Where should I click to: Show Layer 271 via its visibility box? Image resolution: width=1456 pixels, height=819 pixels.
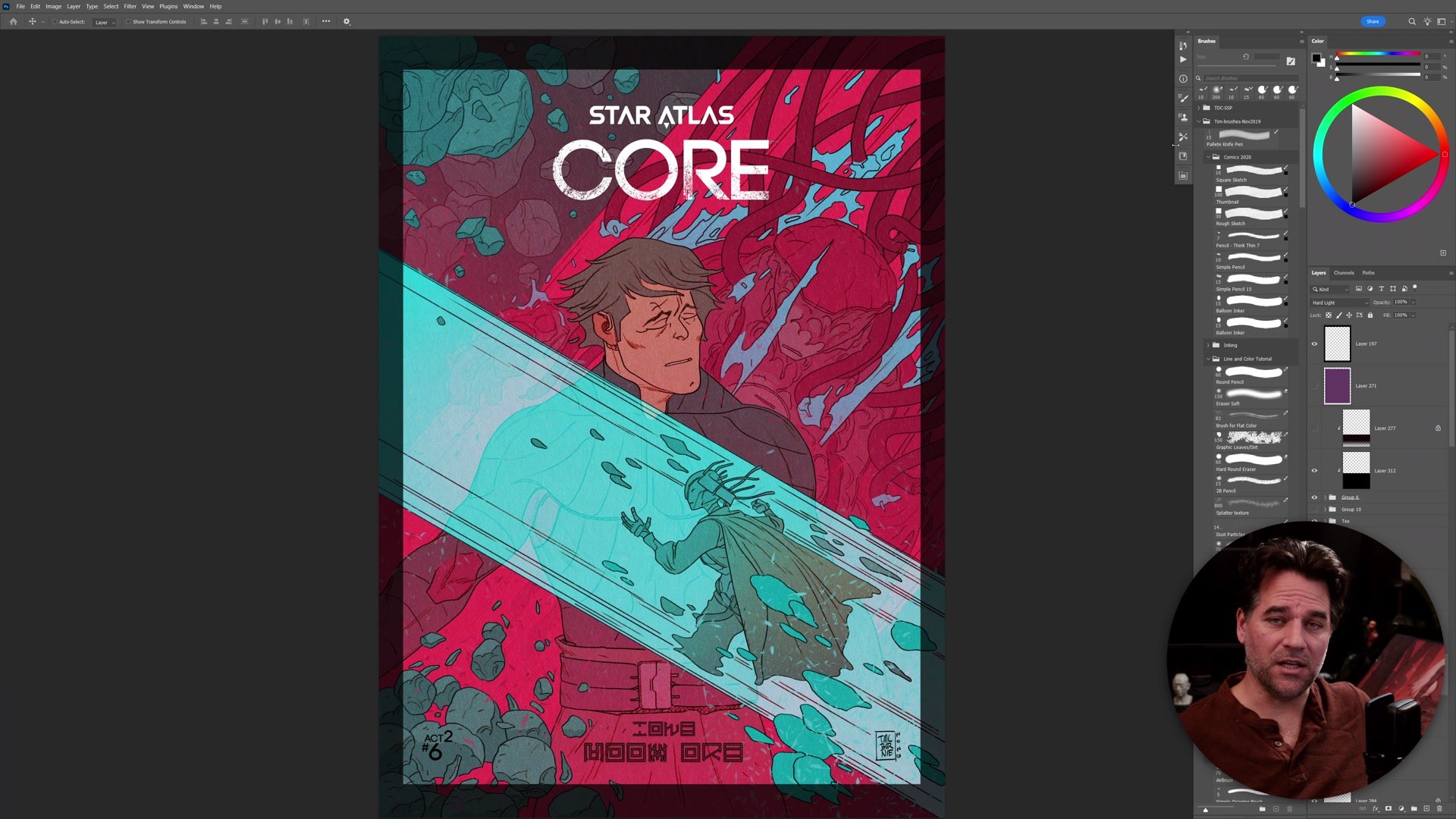1315,386
